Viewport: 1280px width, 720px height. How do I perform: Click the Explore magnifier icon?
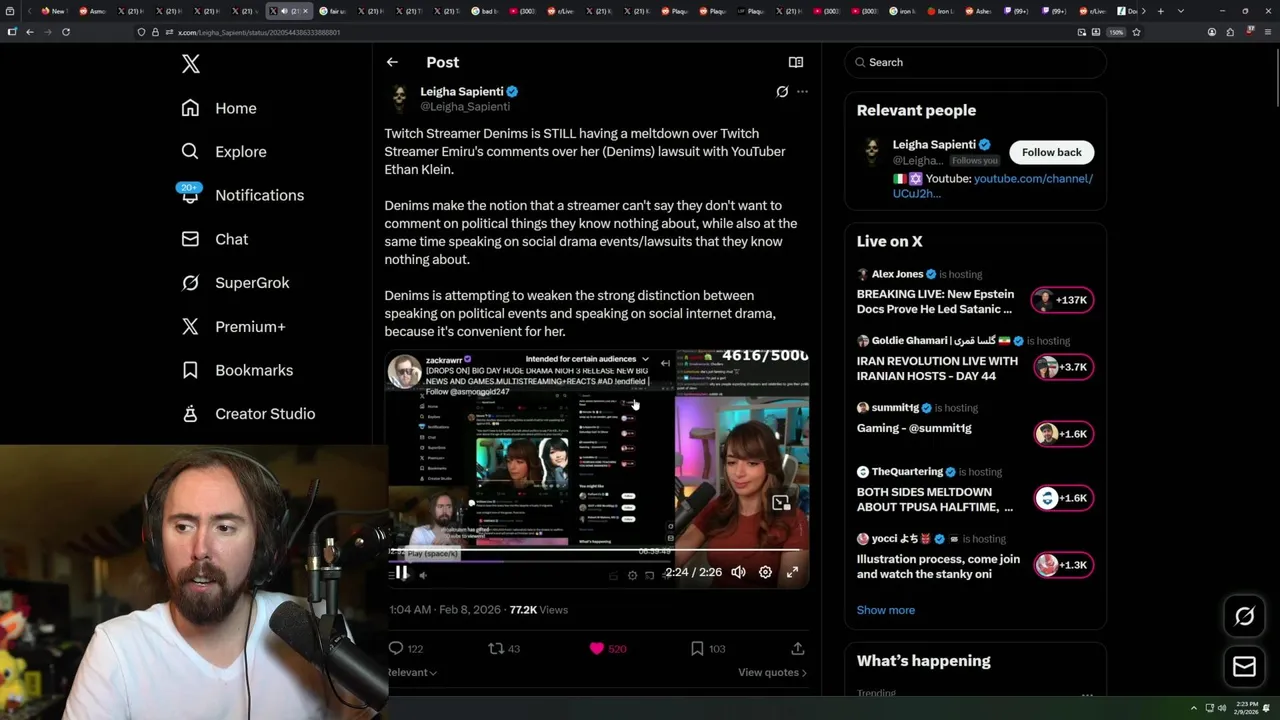click(190, 152)
